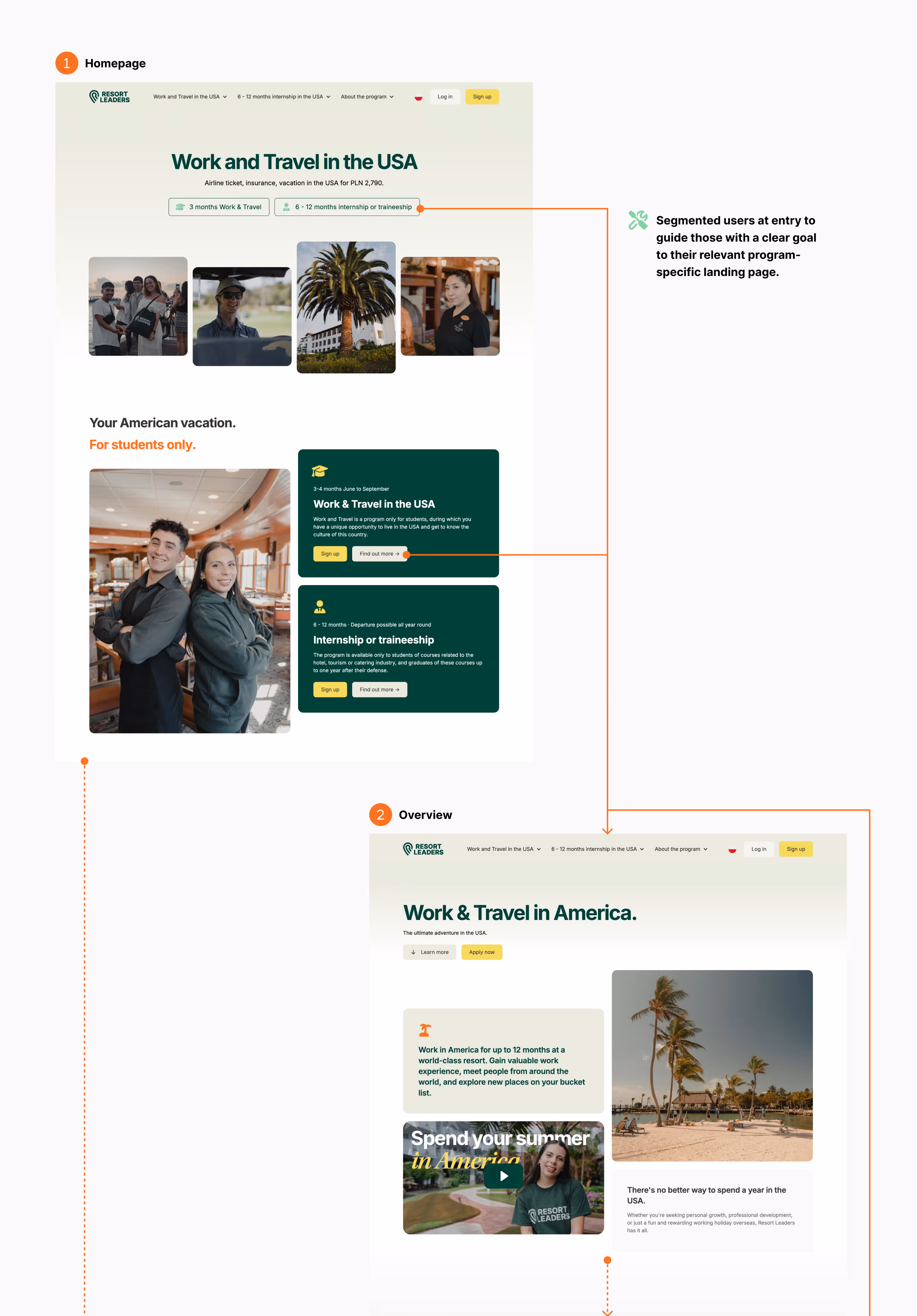
Task: Select 6 - 12 months internship or traineeship pill
Action: click(x=347, y=207)
